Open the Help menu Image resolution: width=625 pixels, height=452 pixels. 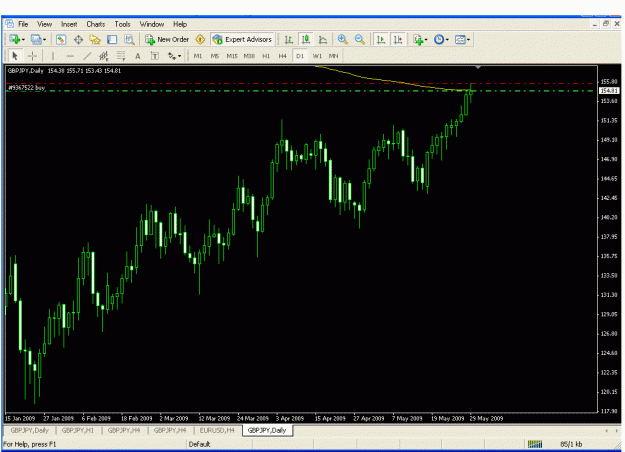(180, 24)
